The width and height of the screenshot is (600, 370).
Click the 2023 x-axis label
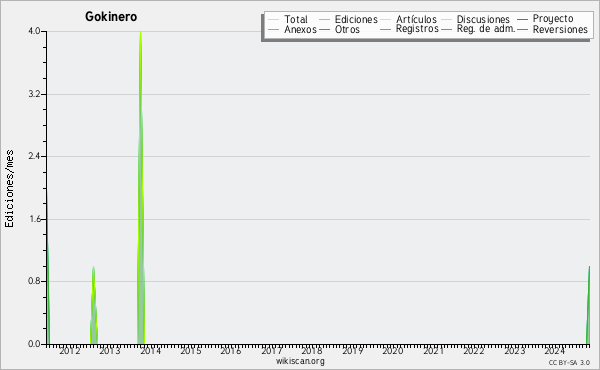514,351
